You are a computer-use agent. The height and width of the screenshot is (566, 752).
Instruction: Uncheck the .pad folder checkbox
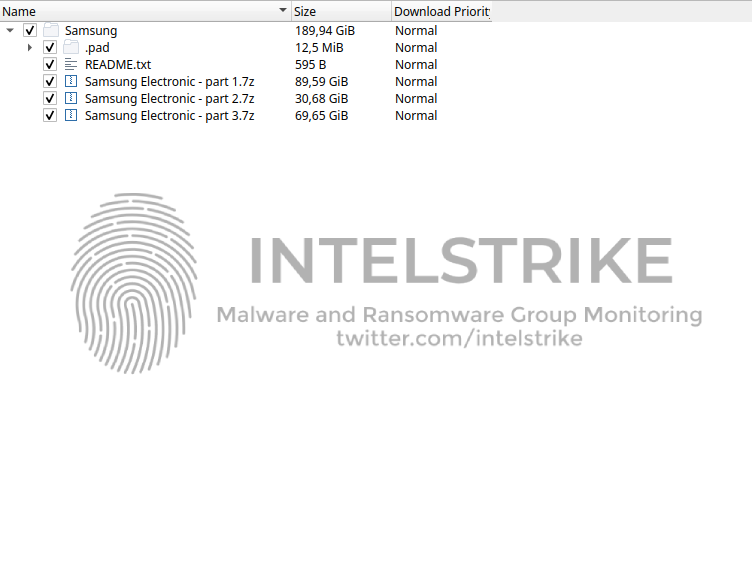point(50,47)
